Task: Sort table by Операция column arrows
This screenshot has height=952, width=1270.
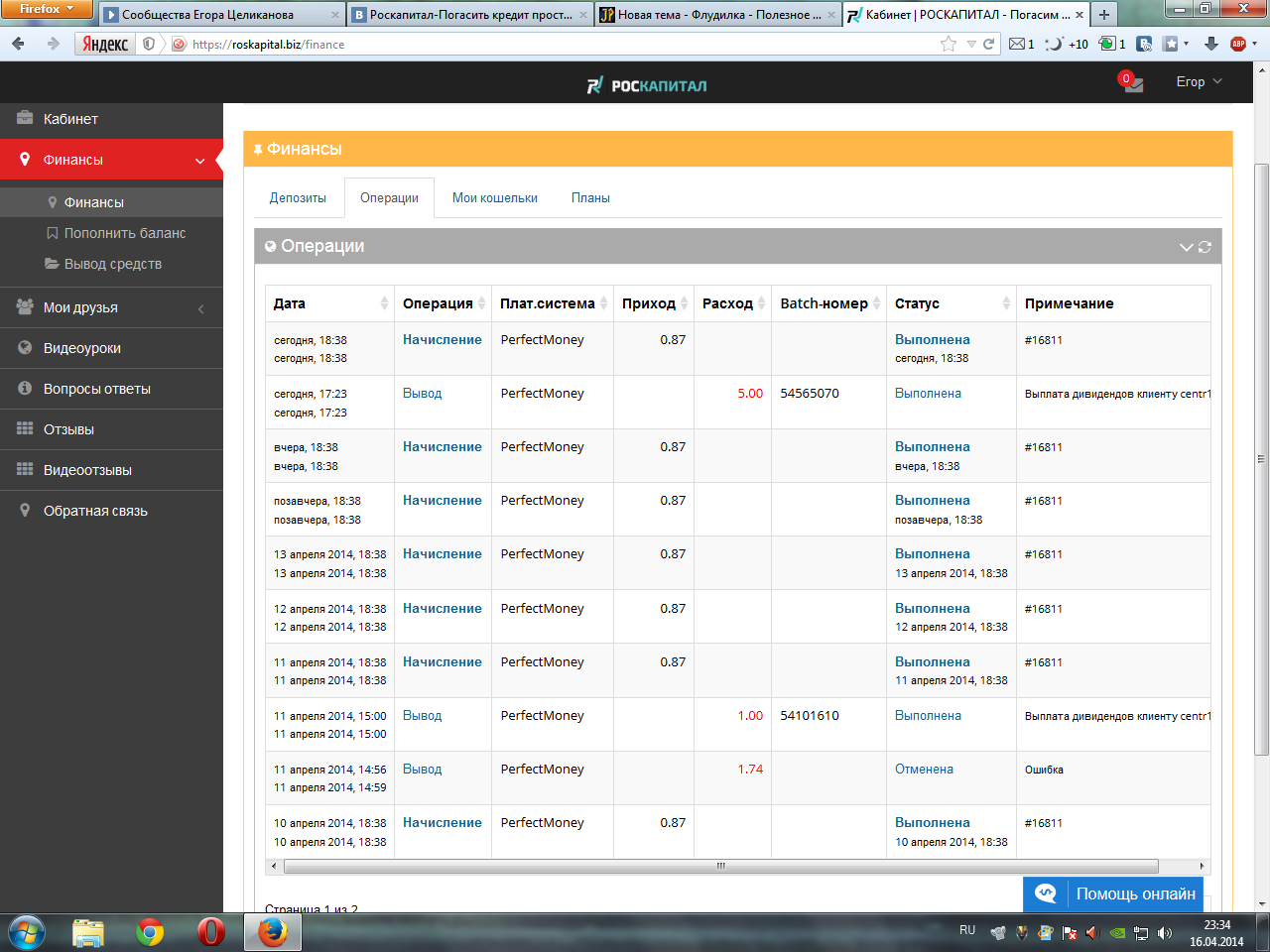Action: 481,303
